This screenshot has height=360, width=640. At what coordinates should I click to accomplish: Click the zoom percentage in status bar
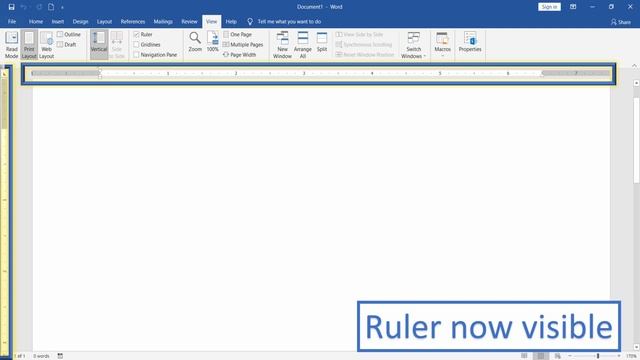[631, 356]
